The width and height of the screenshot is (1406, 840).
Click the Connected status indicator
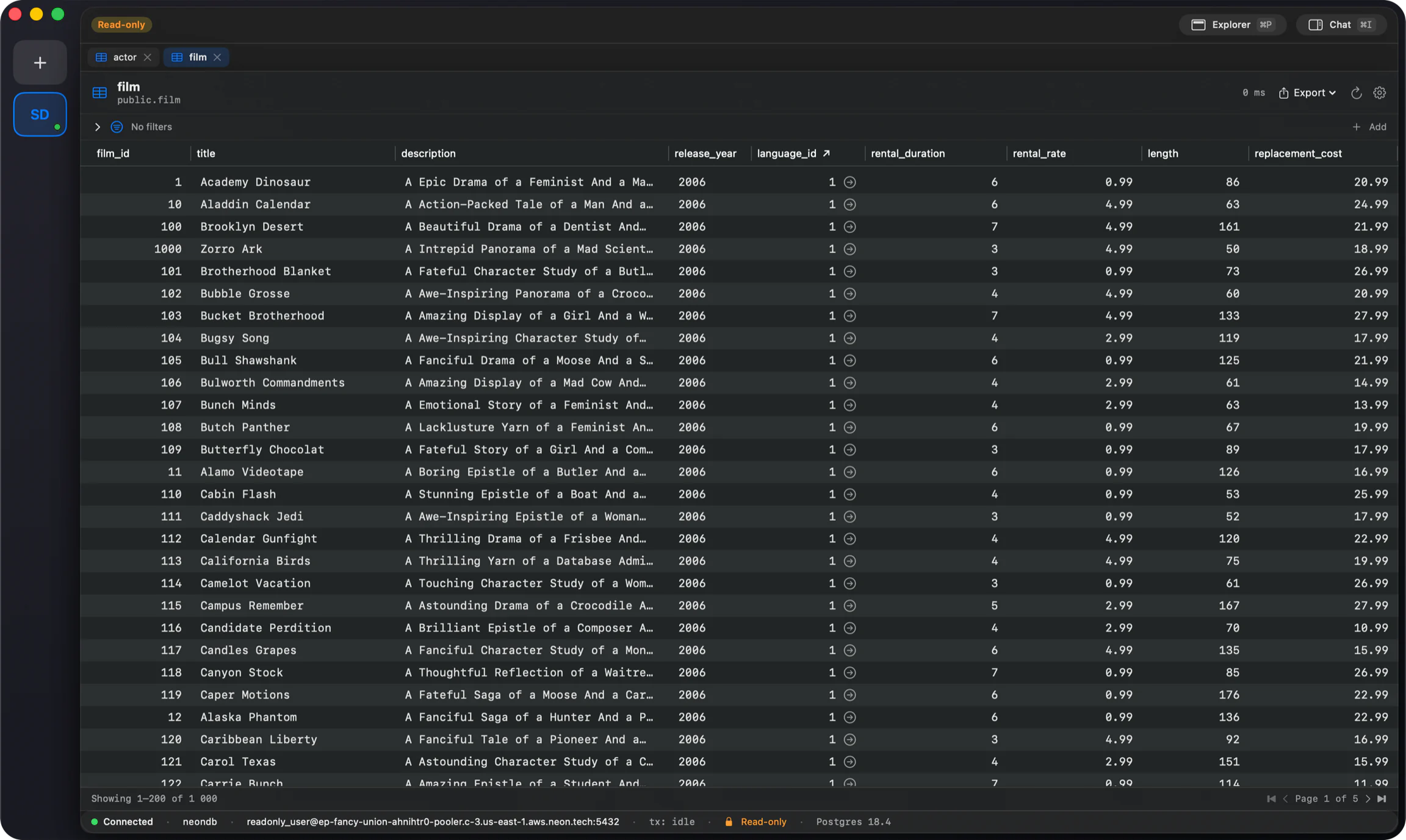122,822
